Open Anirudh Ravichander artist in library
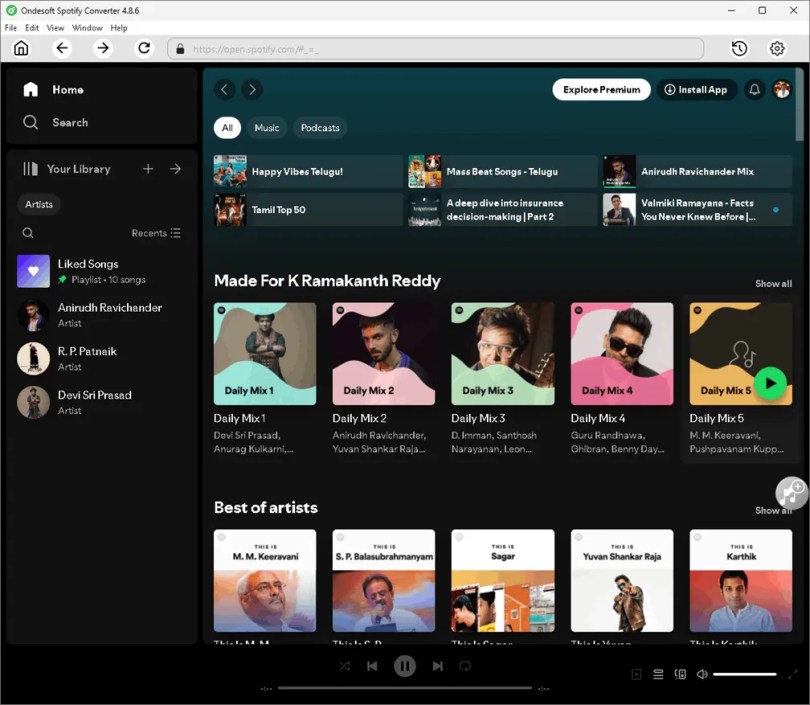Screen dimensions: 810x705 [x=101, y=315]
